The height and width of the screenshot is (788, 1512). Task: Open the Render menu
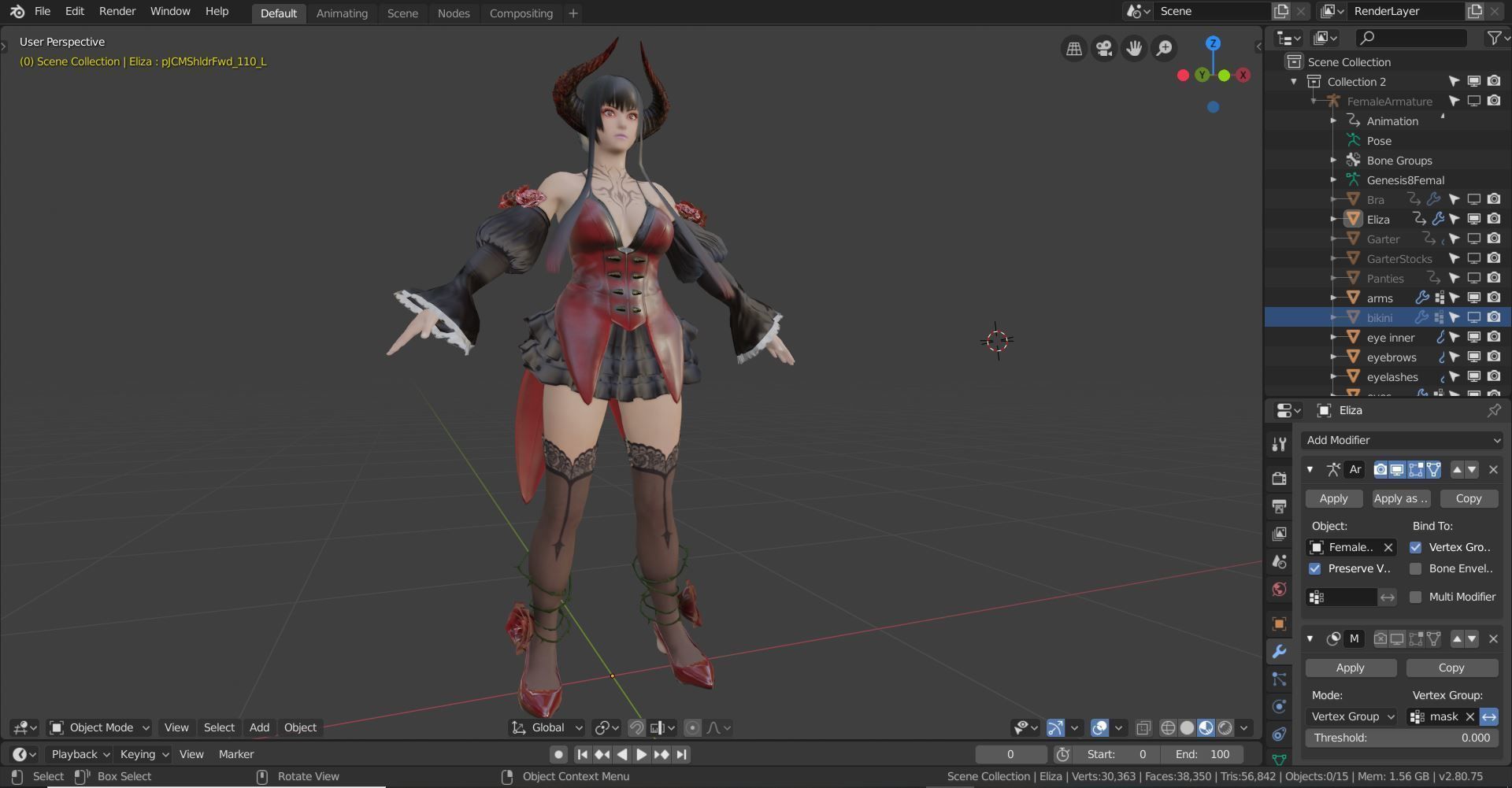click(x=117, y=11)
